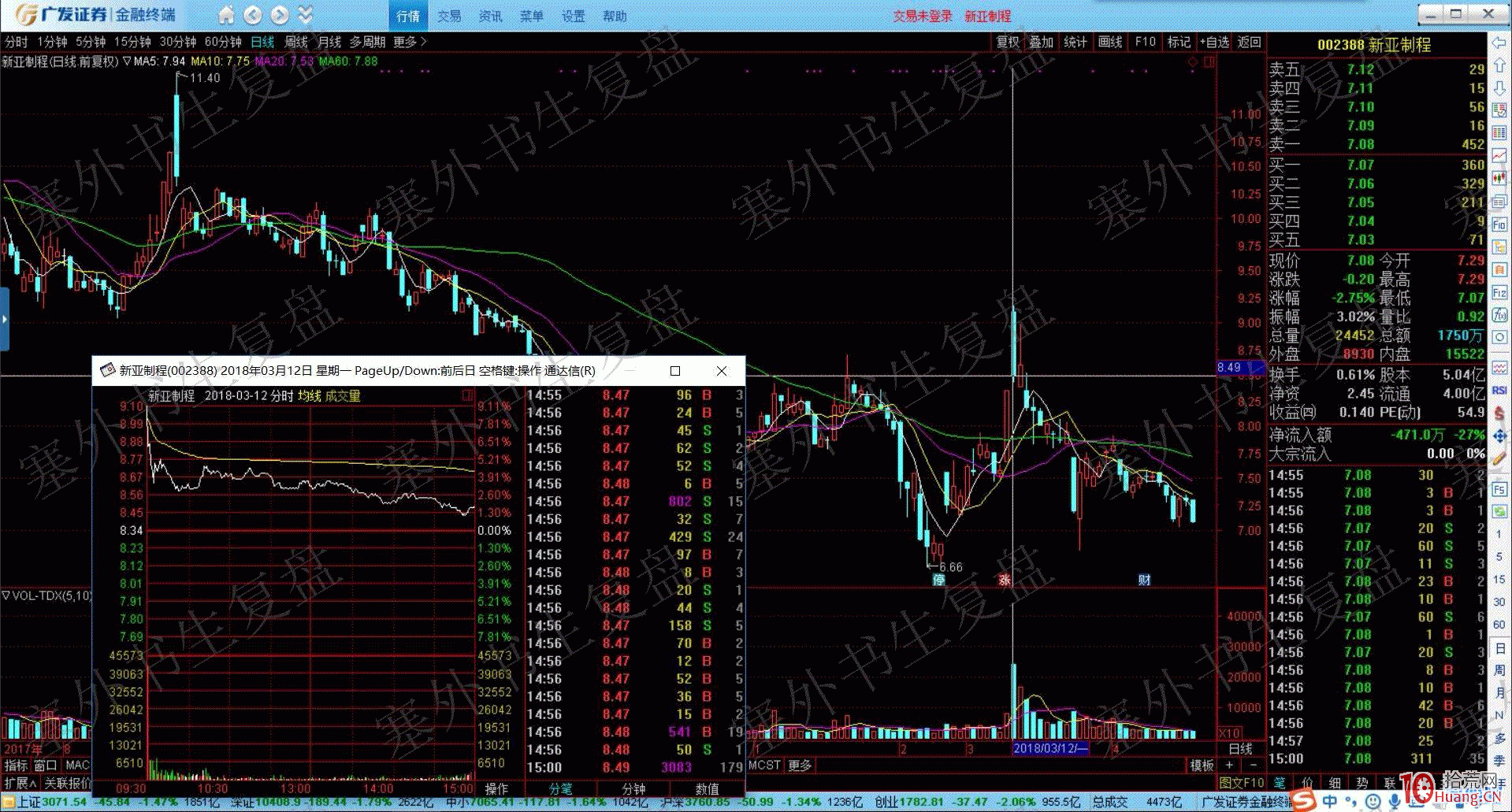This screenshot has width=1512, height=812.
Task: Click the F12 sidebar icon
Action: point(1499,293)
